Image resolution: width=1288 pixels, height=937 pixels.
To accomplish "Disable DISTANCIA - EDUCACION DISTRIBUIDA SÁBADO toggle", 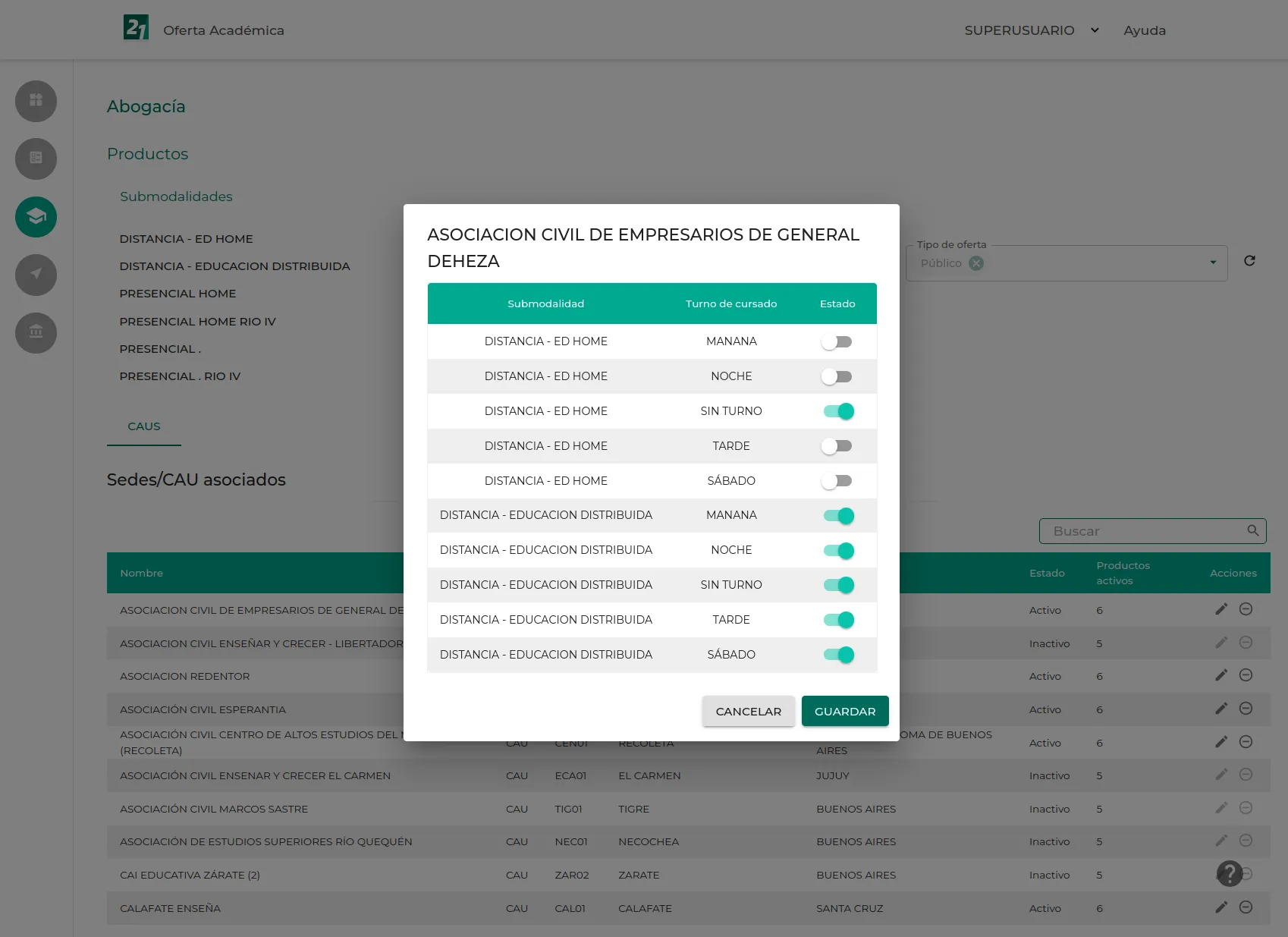I will pyautogui.click(x=837, y=654).
